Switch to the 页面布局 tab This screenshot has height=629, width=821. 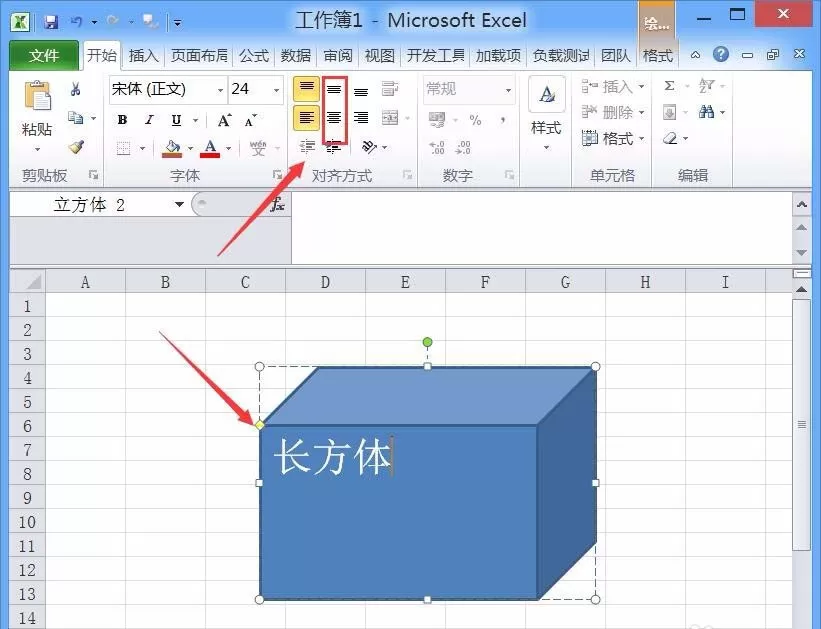point(199,56)
